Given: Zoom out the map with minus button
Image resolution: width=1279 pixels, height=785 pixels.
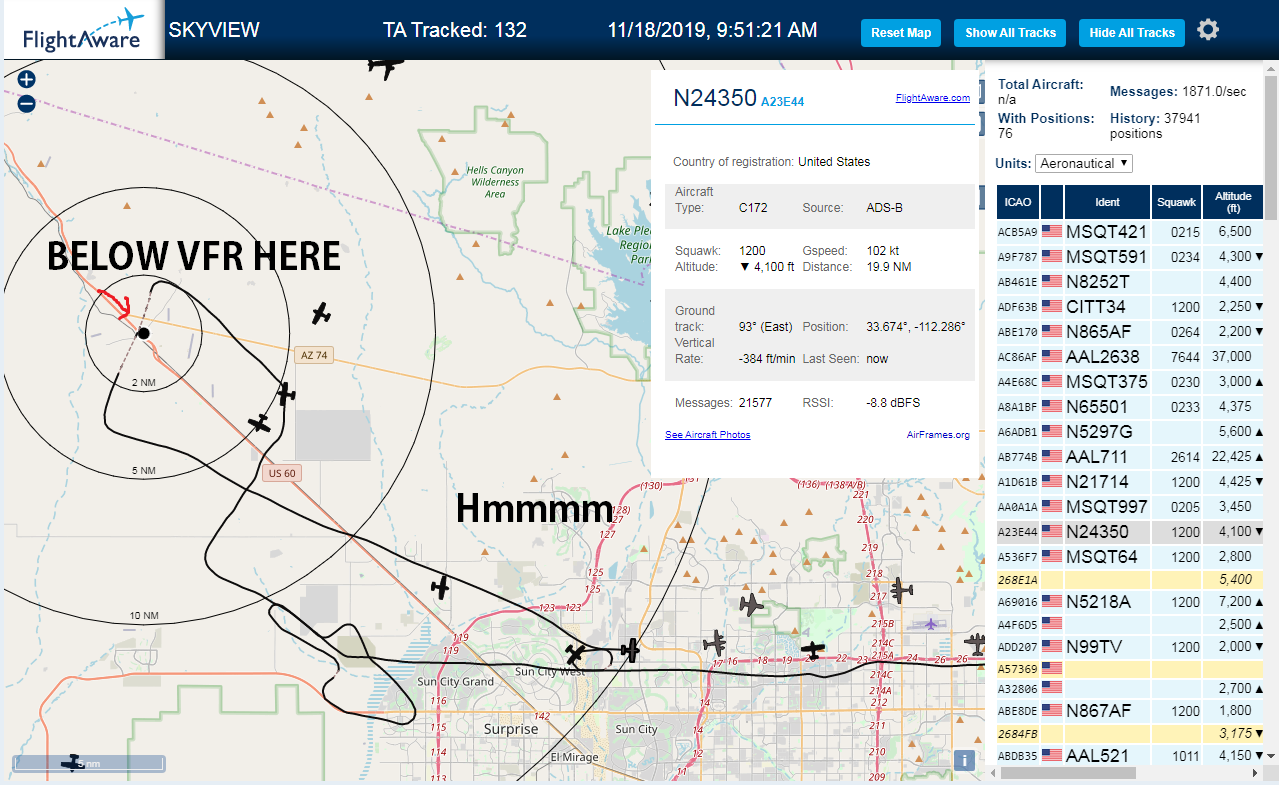Looking at the screenshot, I should [27, 103].
